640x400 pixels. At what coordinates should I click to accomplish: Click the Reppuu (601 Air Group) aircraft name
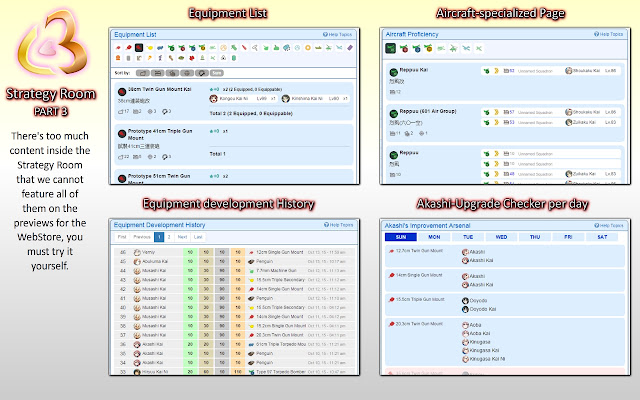pos(428,111)
